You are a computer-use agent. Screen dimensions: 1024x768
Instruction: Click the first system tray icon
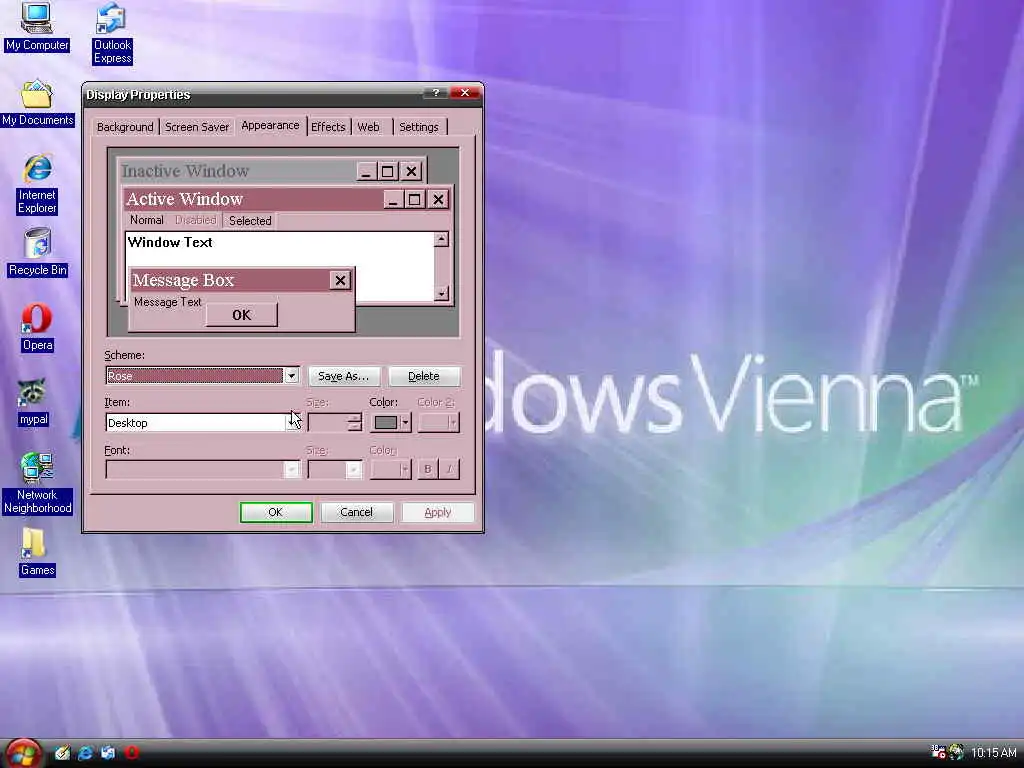[938, 752]
